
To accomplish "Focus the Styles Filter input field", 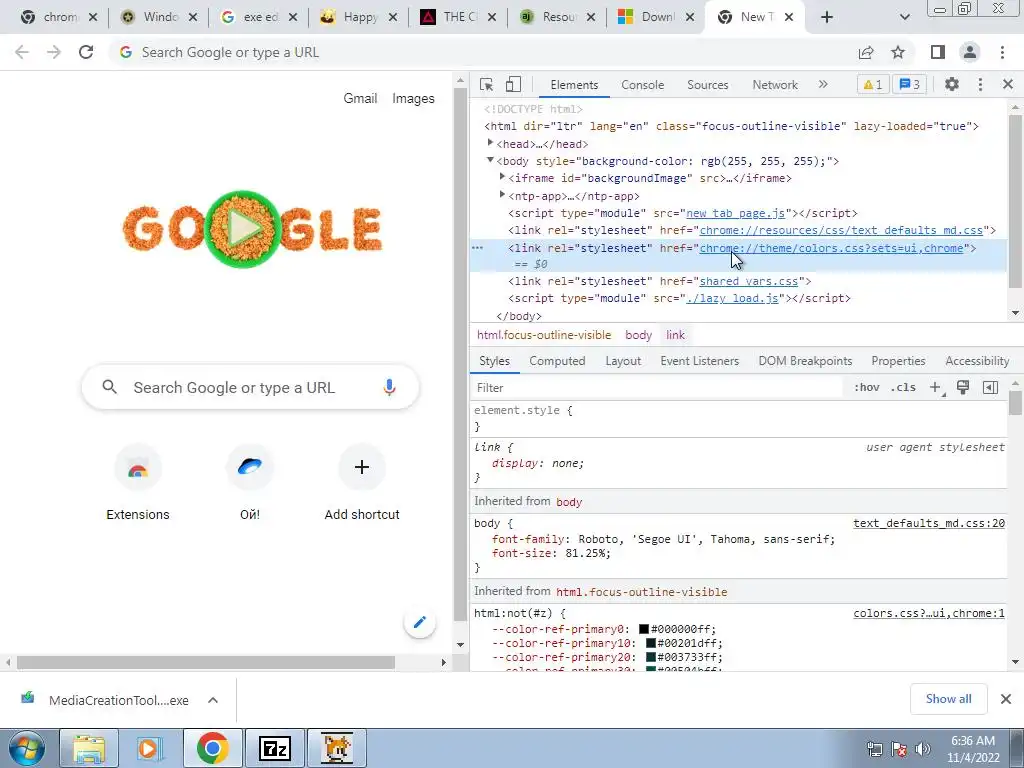I will pyautogui.click(x=658, y=388).
